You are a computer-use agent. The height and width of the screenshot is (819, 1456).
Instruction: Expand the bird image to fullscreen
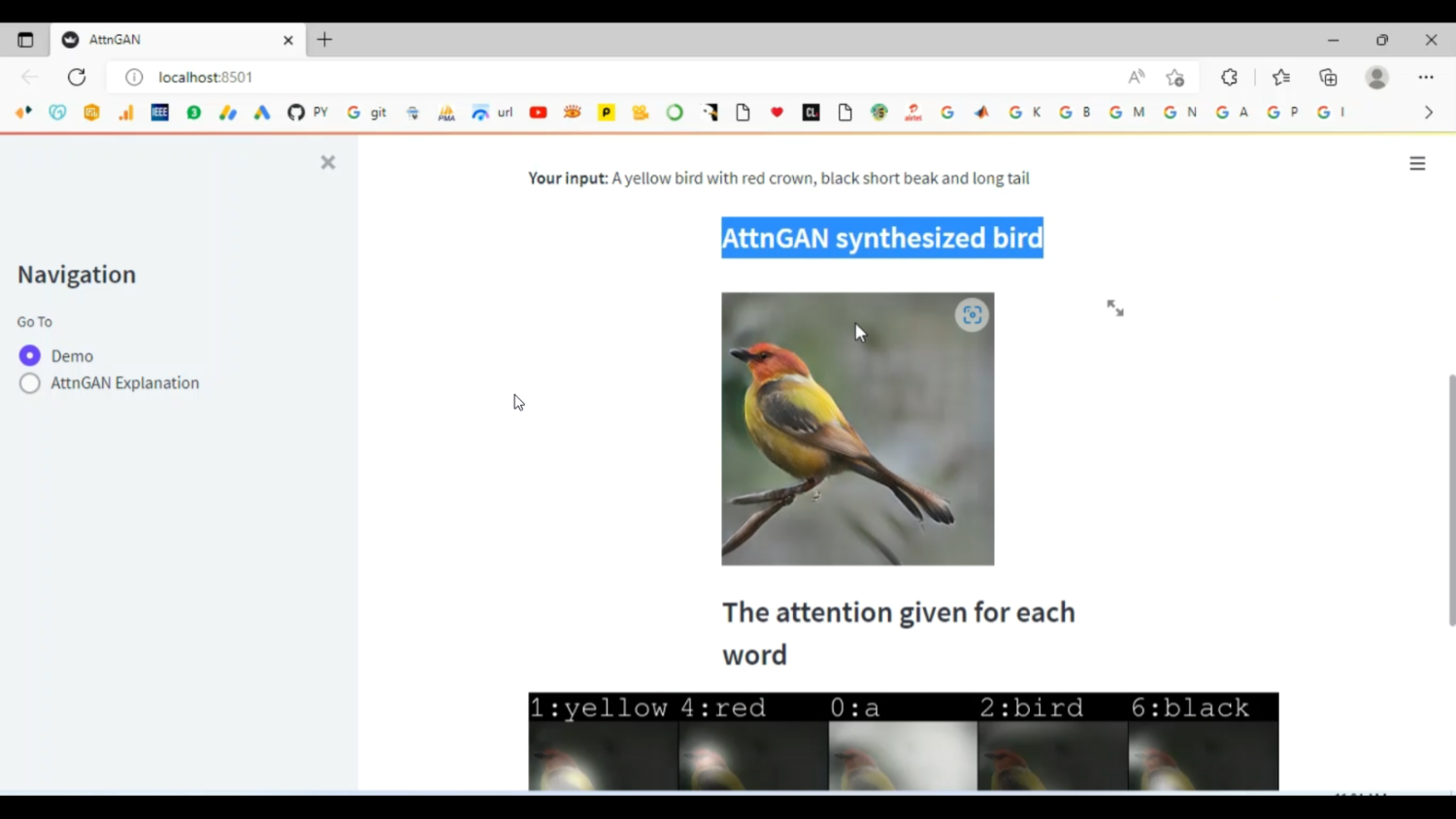[x=1114, y=308]
